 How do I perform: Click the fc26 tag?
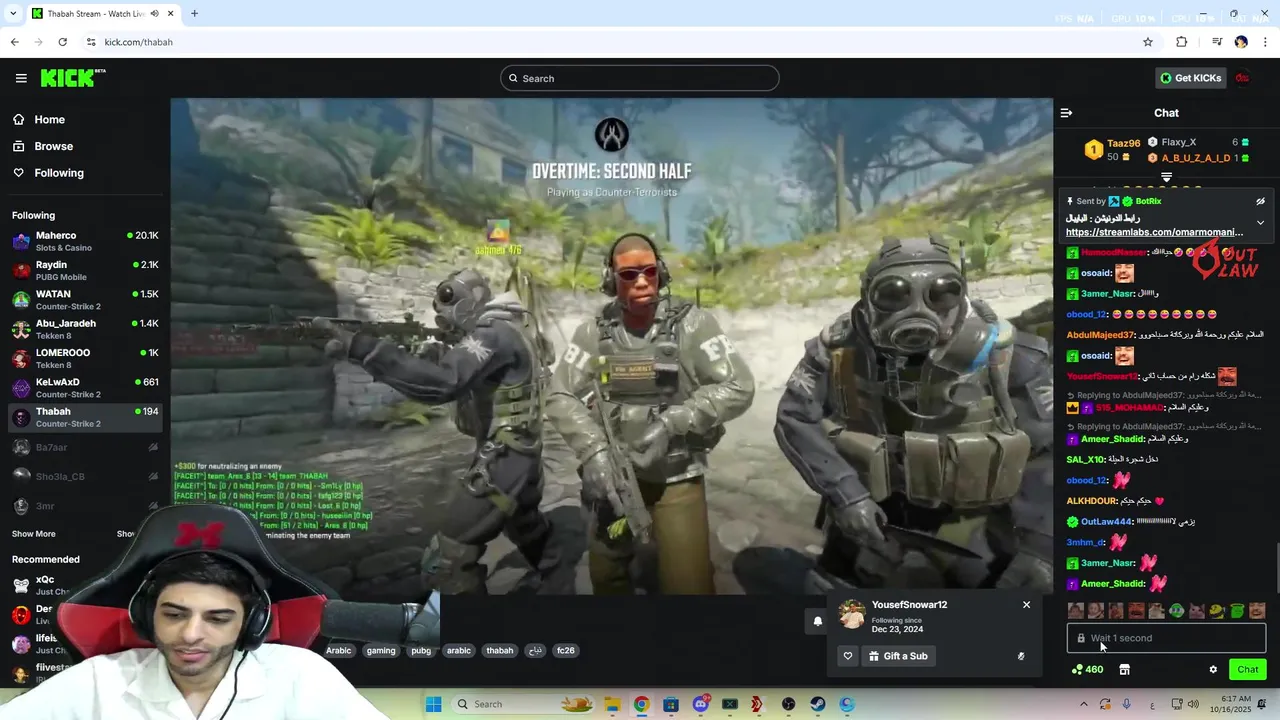tap(566, 650)
